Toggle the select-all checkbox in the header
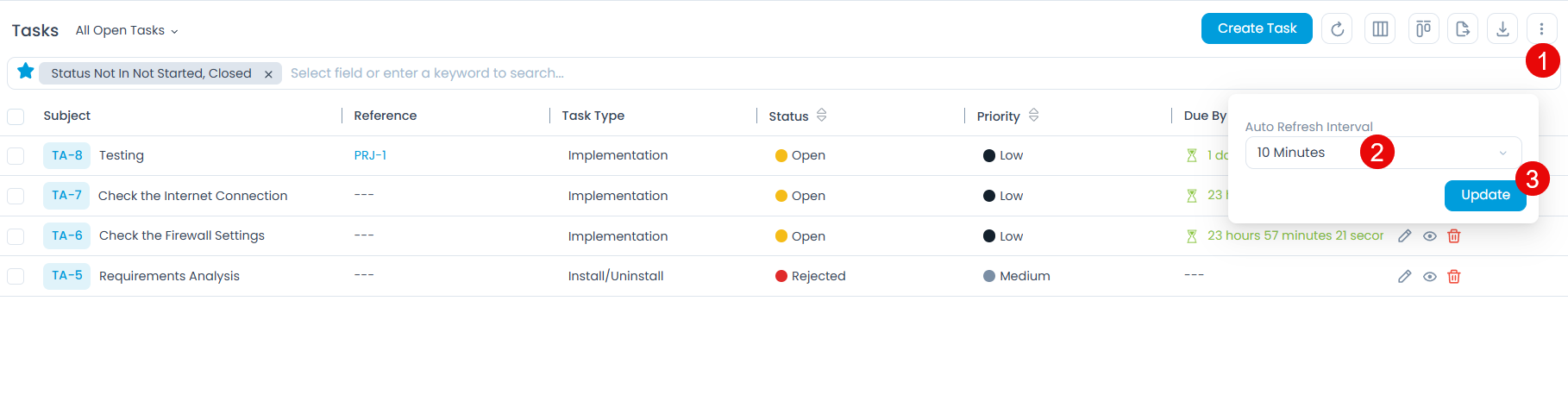This screenshot has height=420, width=1568. tap(16, 116)
